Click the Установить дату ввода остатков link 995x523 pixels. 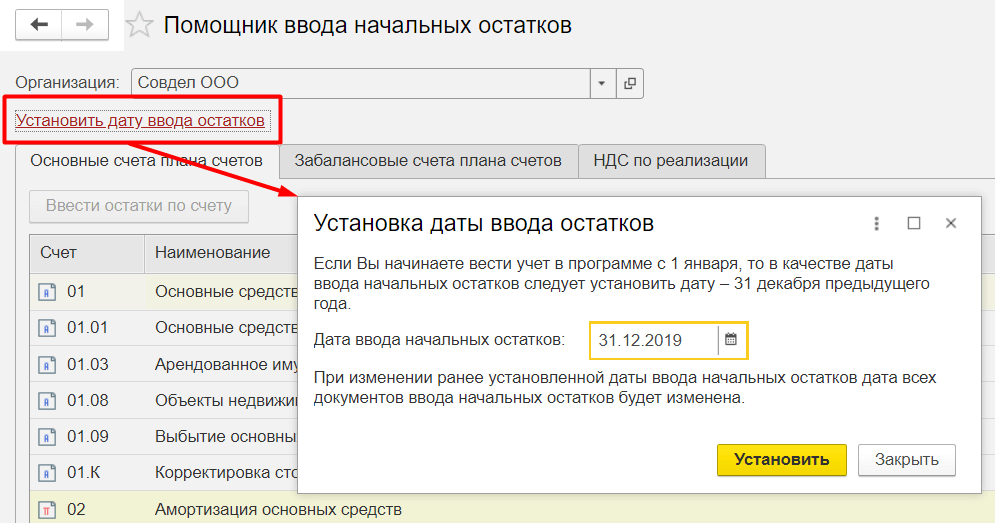click(140, 121)
